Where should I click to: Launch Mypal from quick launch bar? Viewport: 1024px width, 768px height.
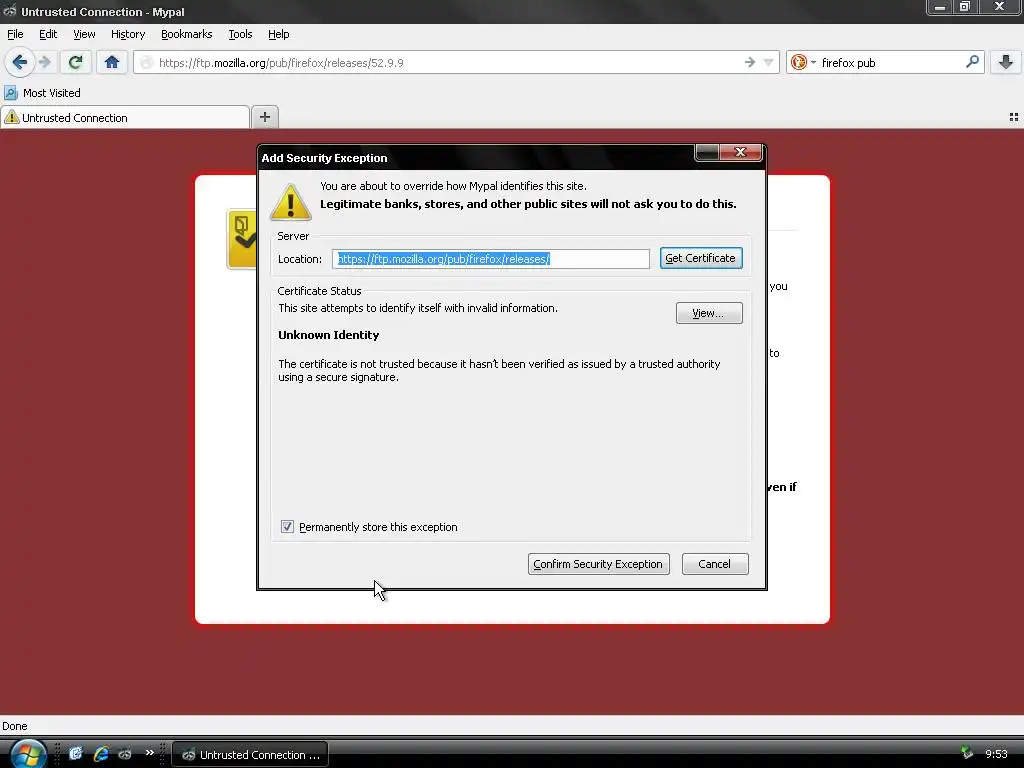(125, 754)
